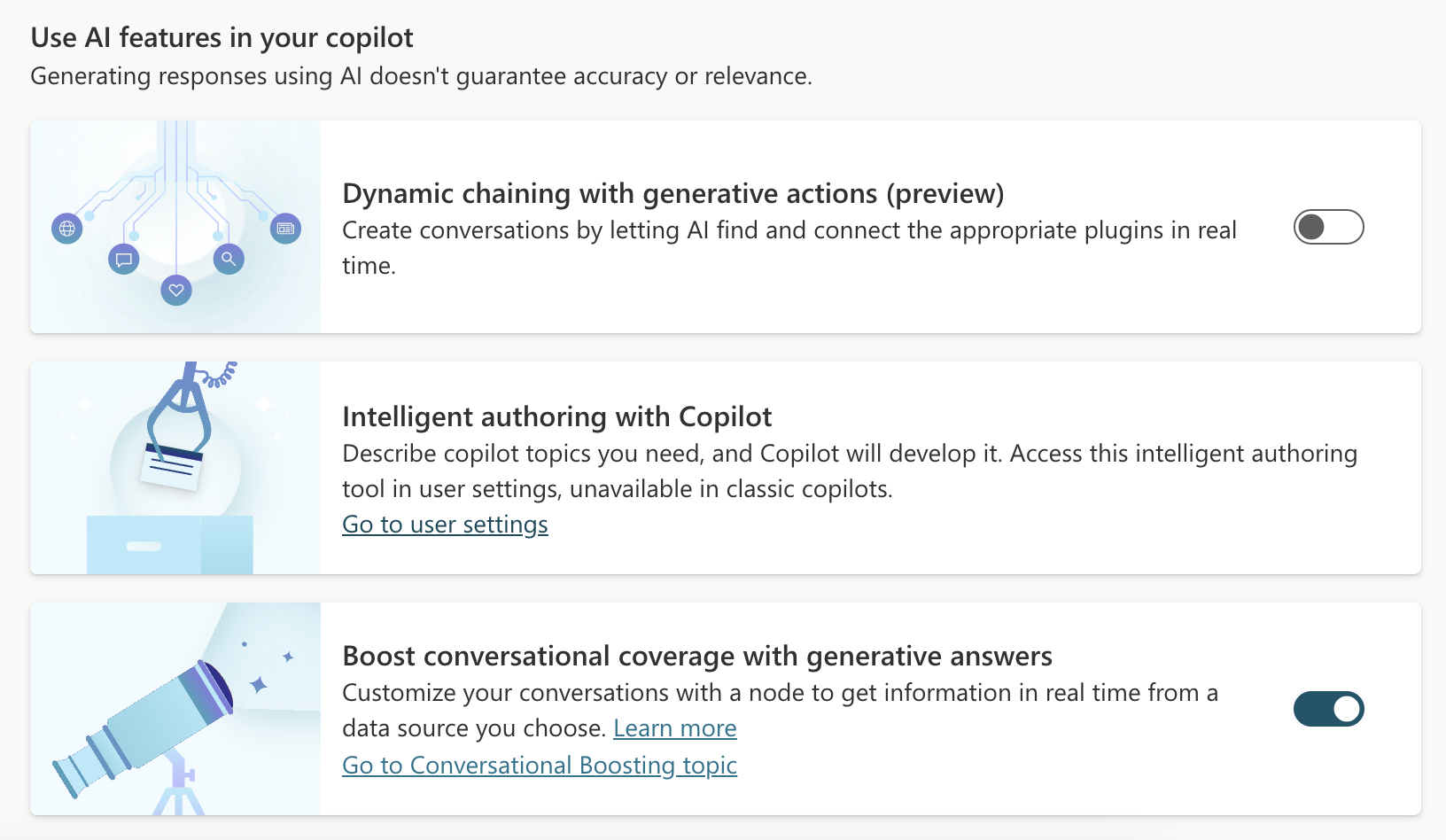Enable Dynamic chaining with generative actions toggle
This screenshot has width=1446, height=840.
click(1328, 227)
